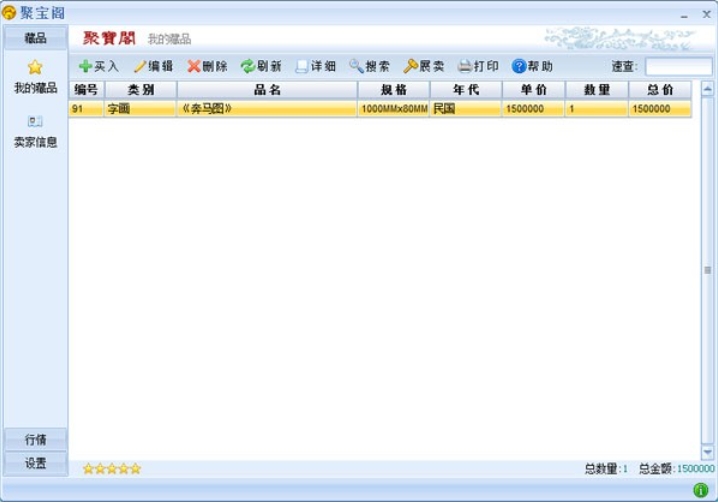This screenshot has width=718, height=504.
Task: Click the 编辑 edit pencil icon
Action: pyautogui.click(x=140, y=66)
